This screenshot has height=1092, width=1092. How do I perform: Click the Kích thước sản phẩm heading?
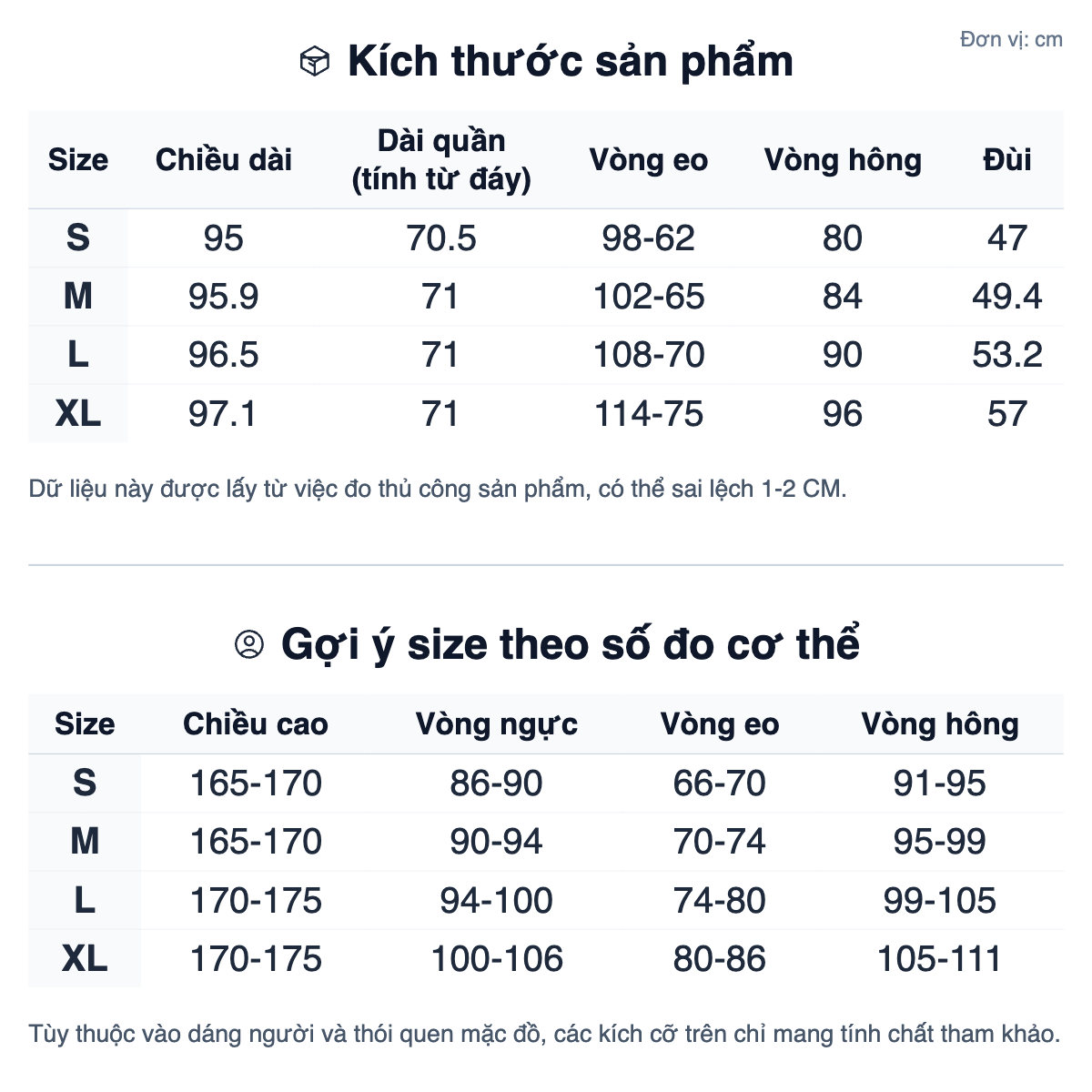570,62
